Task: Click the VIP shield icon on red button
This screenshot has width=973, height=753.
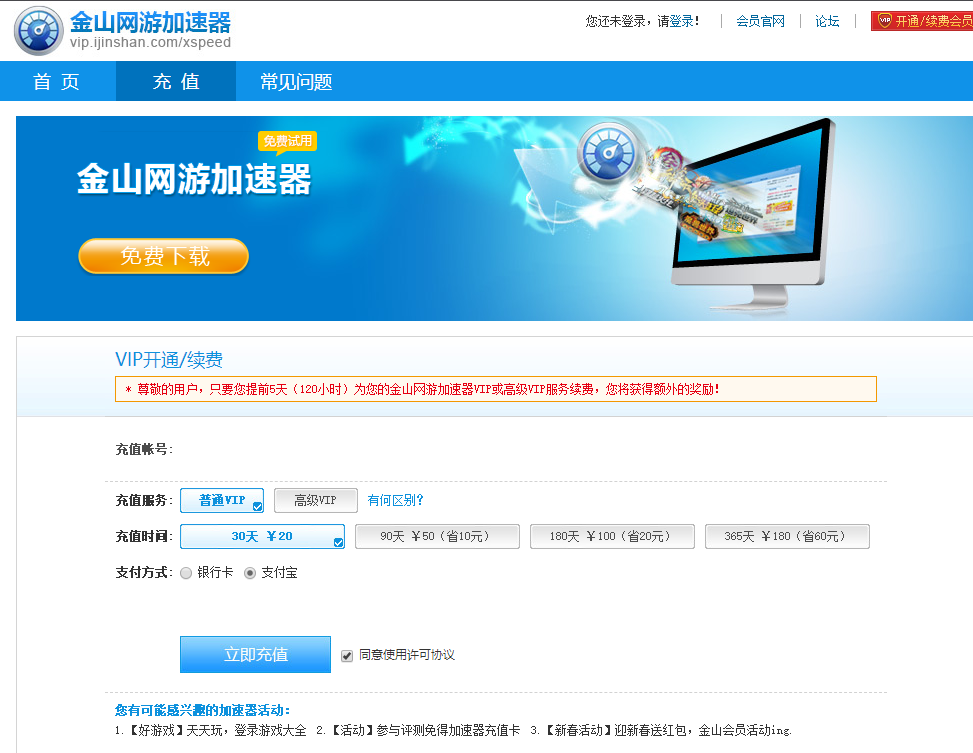Action: 884,20
